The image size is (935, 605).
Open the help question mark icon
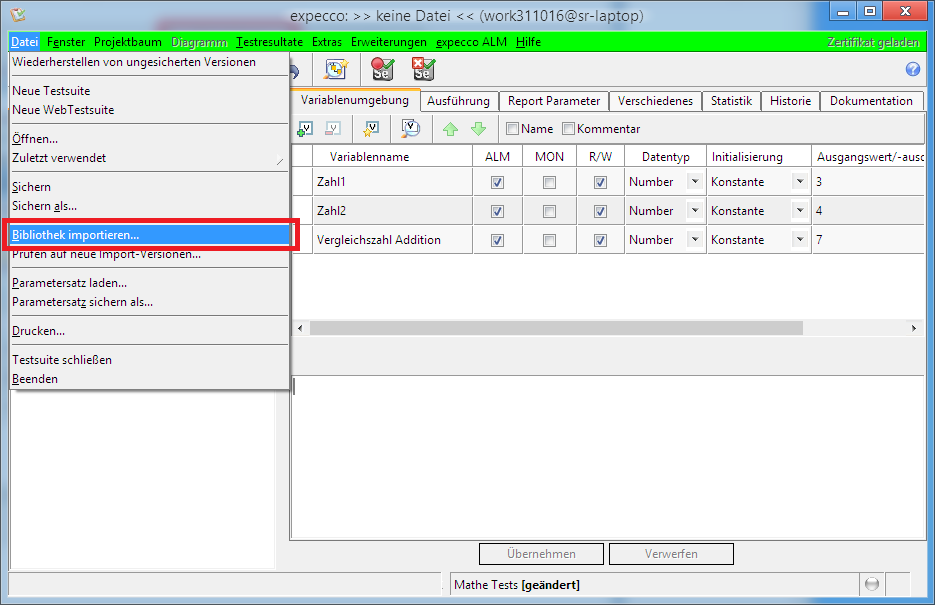point(912,69)
